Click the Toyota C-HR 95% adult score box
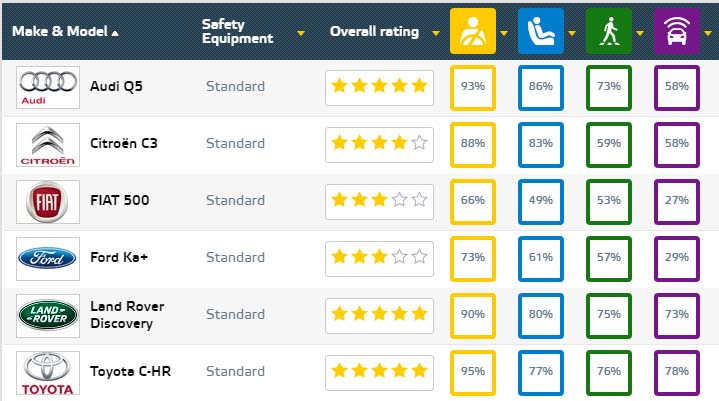Image resolution: width=719 pixels, height=401 pixels. tap(473, 372)
